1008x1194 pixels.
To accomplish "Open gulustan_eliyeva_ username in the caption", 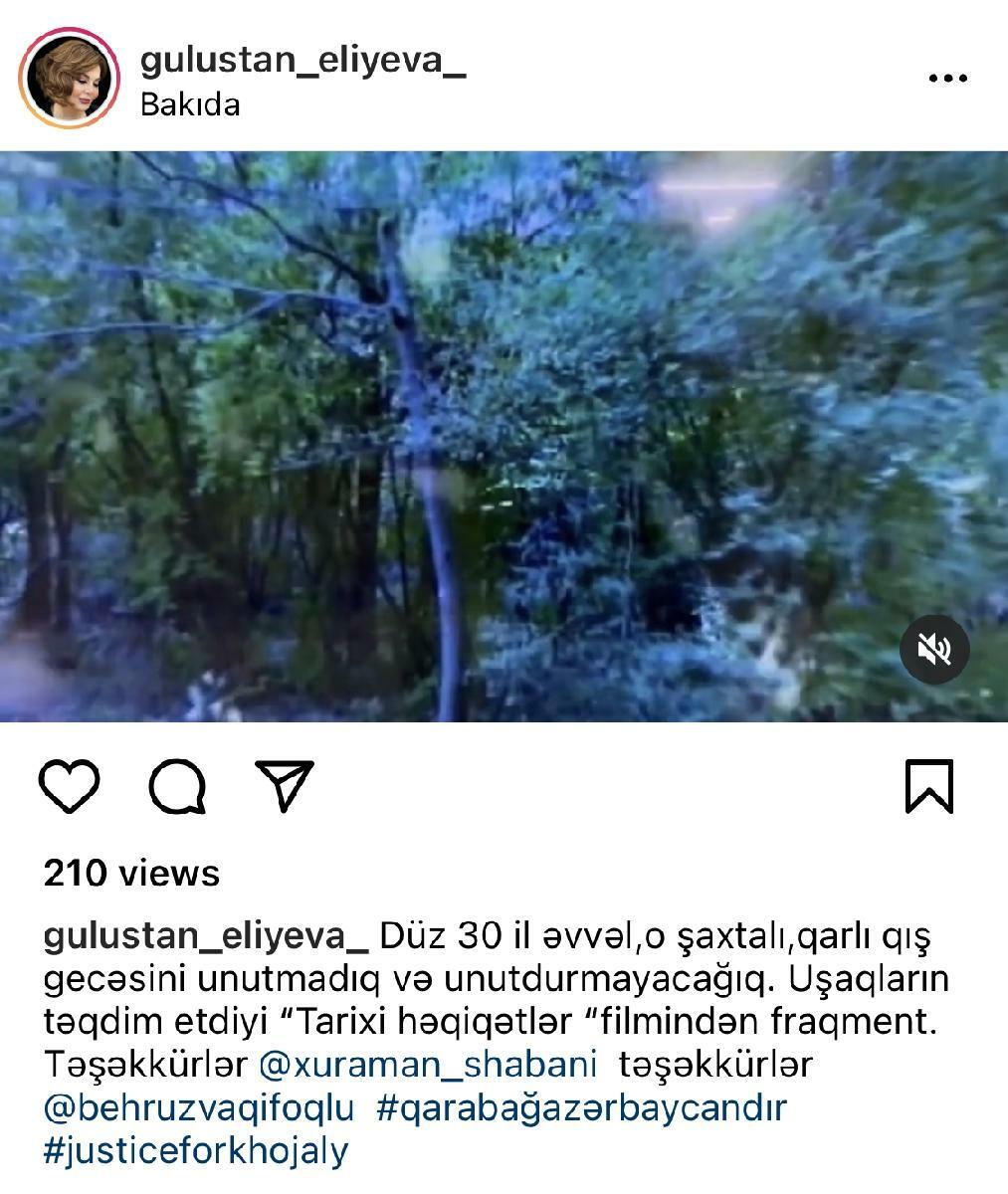I will click(x=206, y=936).
